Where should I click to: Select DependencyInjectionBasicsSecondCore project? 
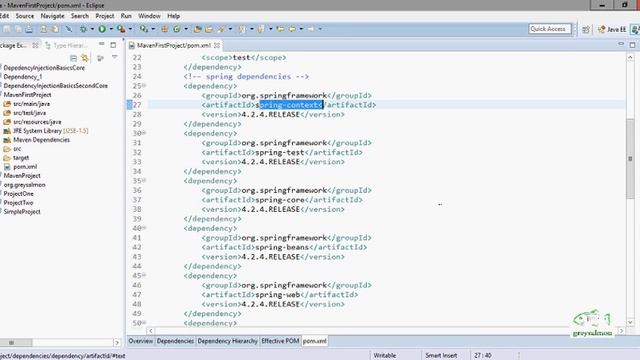click(x=56, y=86)
